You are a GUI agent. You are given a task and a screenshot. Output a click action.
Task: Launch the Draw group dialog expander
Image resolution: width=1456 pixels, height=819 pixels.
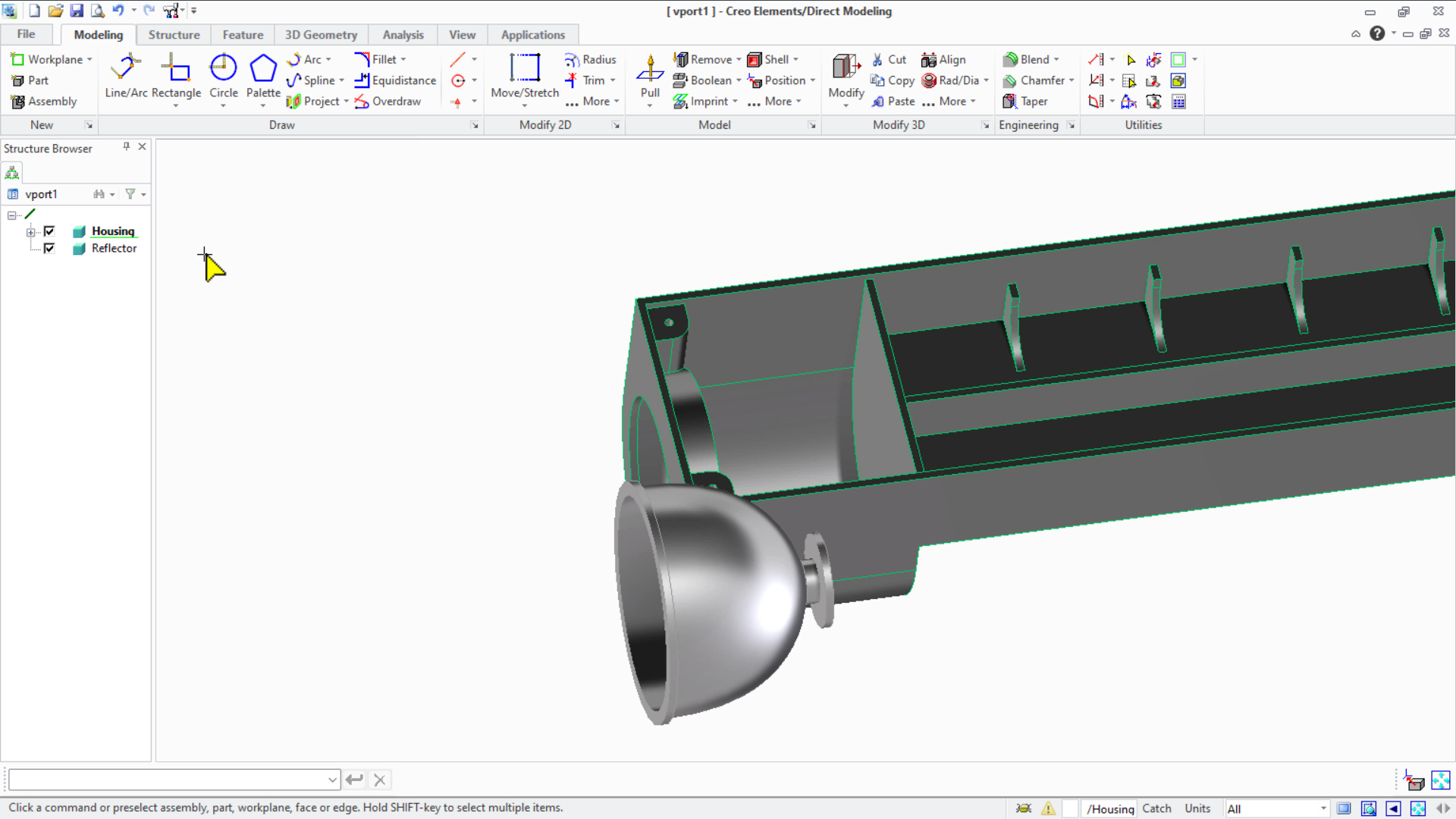click(x=475, y=125)
